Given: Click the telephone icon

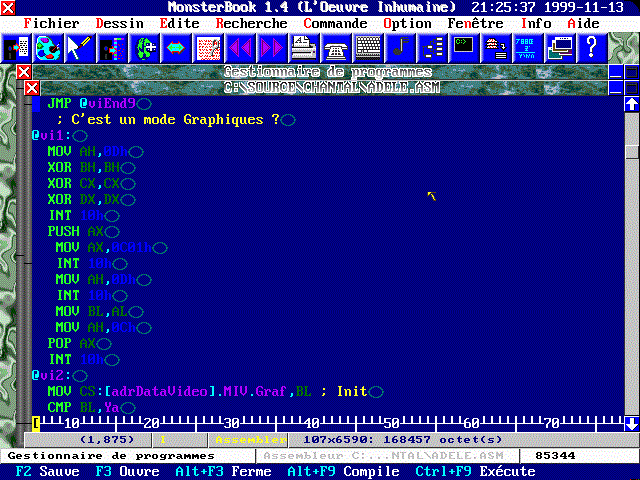Looking at the screenshot, I should [x=336, y=48].
